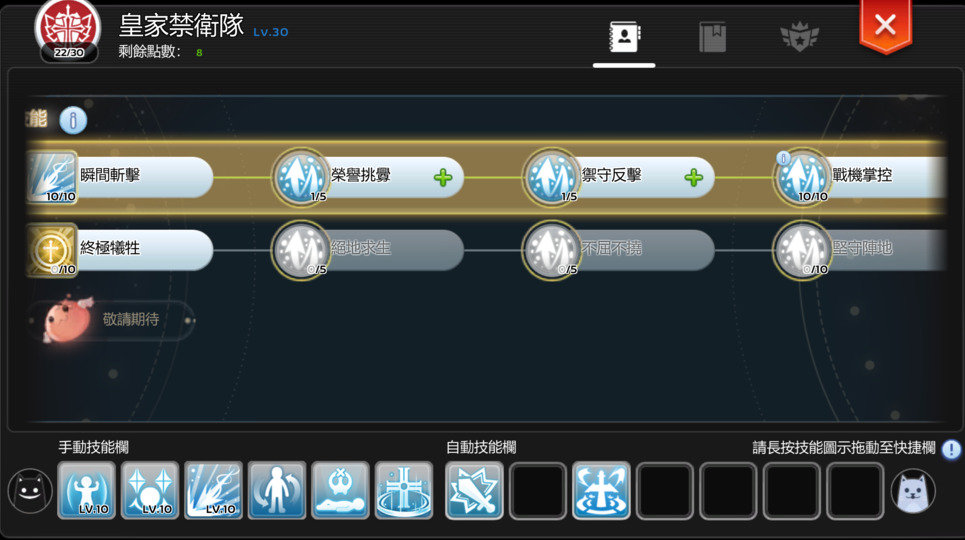Open the crown badge tab
This screenshot has height=540, width=965.
click(x=799, y=36)
